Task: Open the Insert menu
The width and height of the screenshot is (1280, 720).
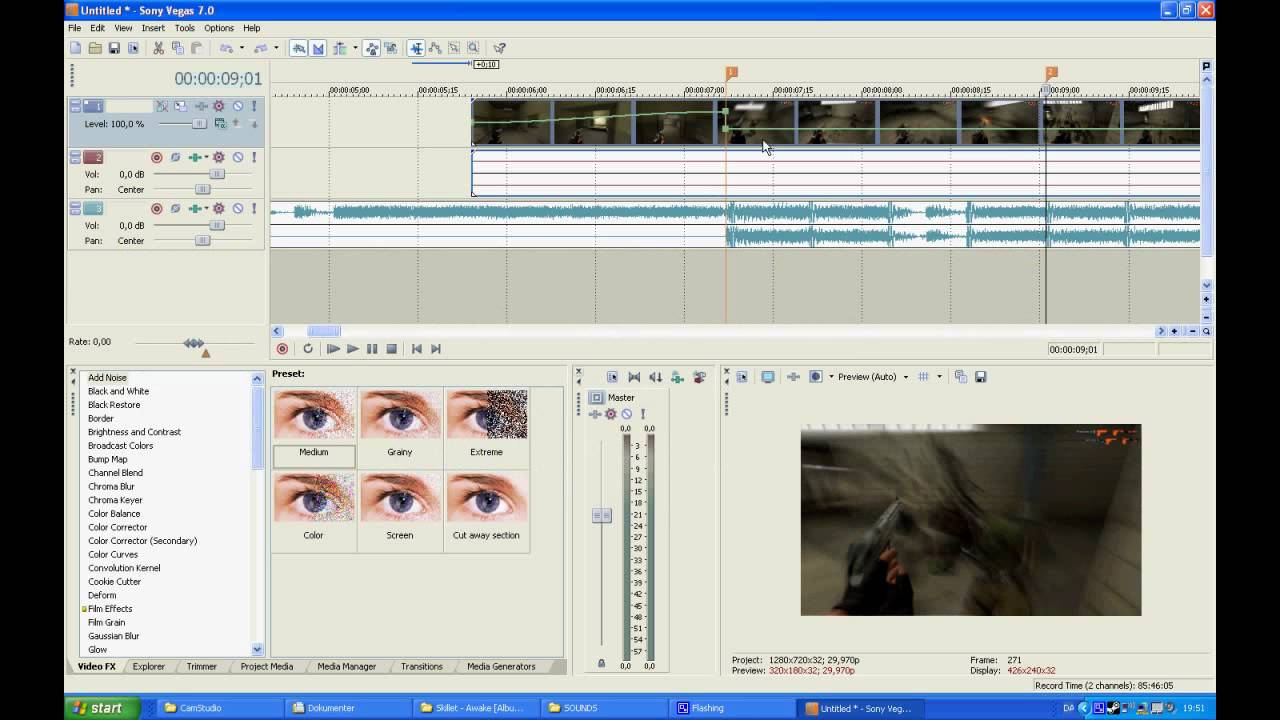Action: click(153, 28)
